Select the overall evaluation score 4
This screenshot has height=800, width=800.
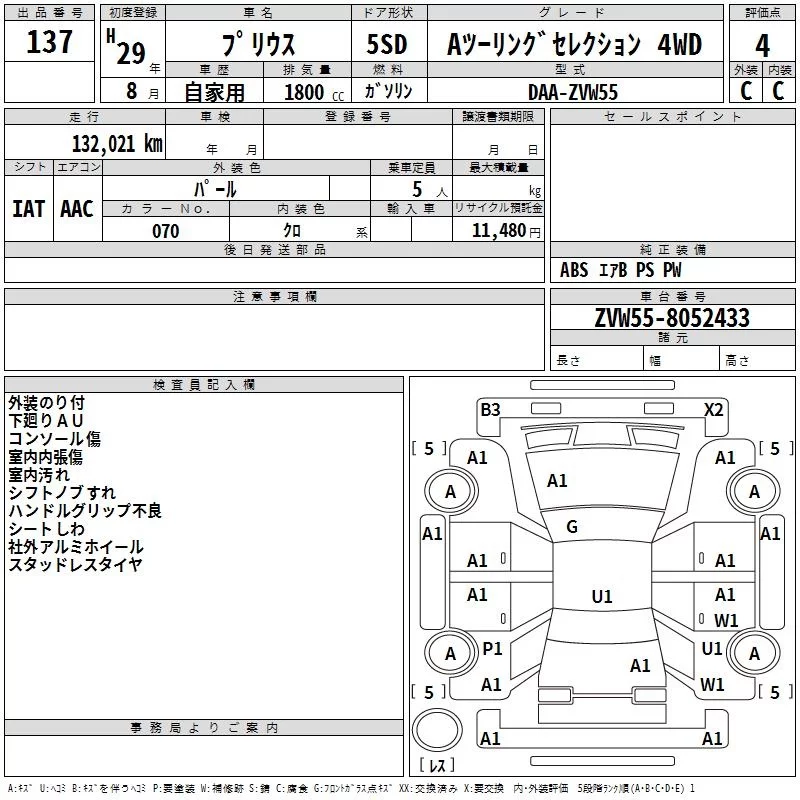click(x=763, y=44)
